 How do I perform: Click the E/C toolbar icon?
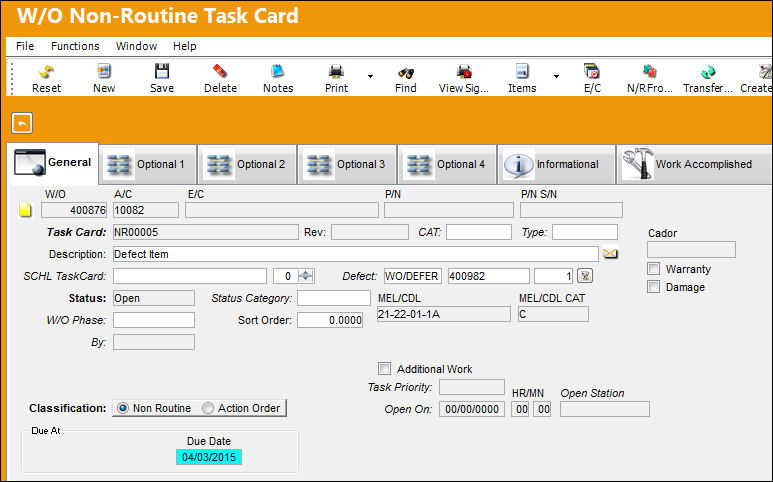(592, 72)
